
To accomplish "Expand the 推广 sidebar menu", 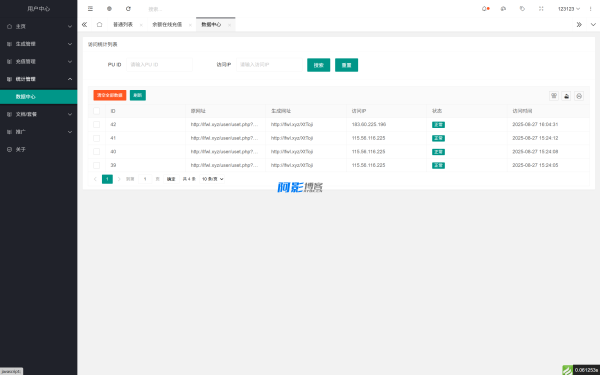I will pyautogui.click(x=38, y=132).
